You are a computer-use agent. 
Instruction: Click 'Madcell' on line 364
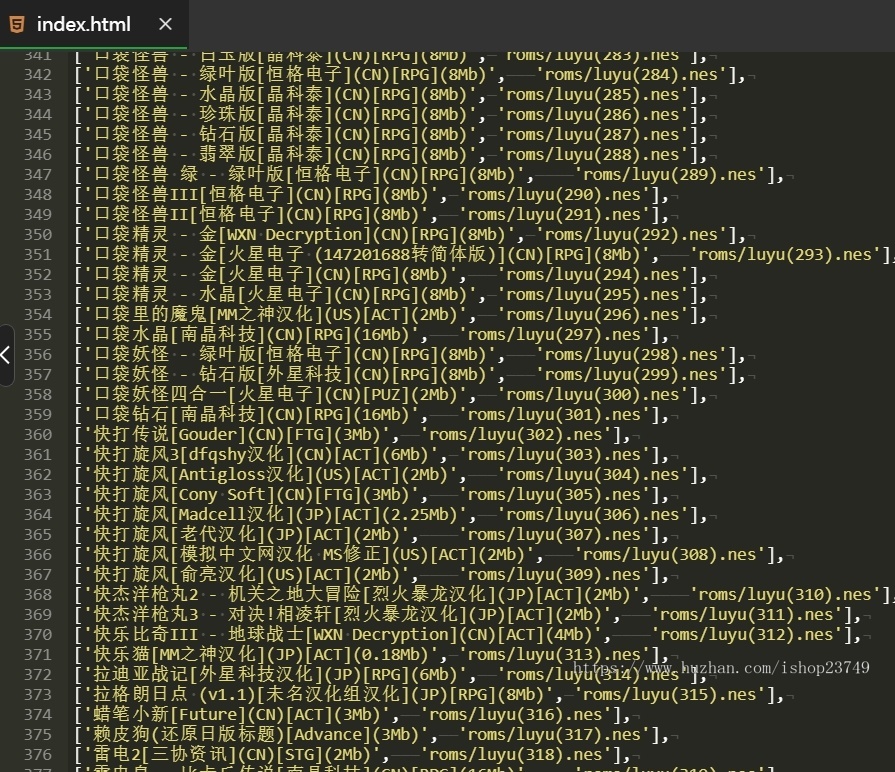213,515
